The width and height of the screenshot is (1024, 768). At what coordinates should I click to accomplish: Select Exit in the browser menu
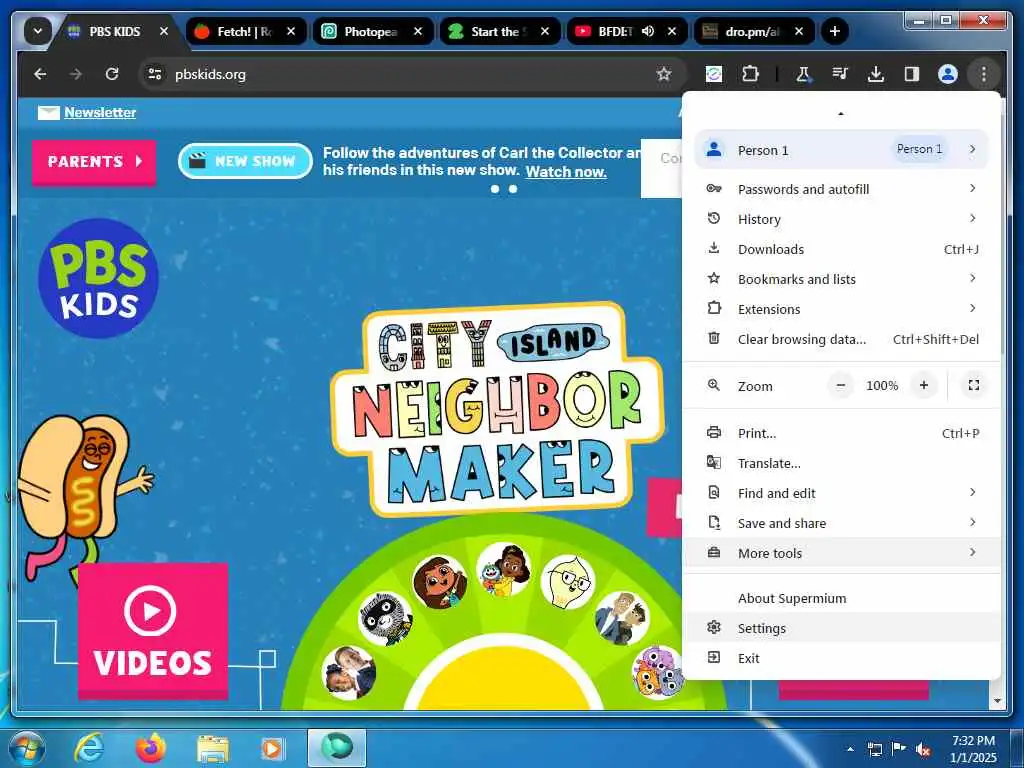pyautogui.click(x=841, y=658)
